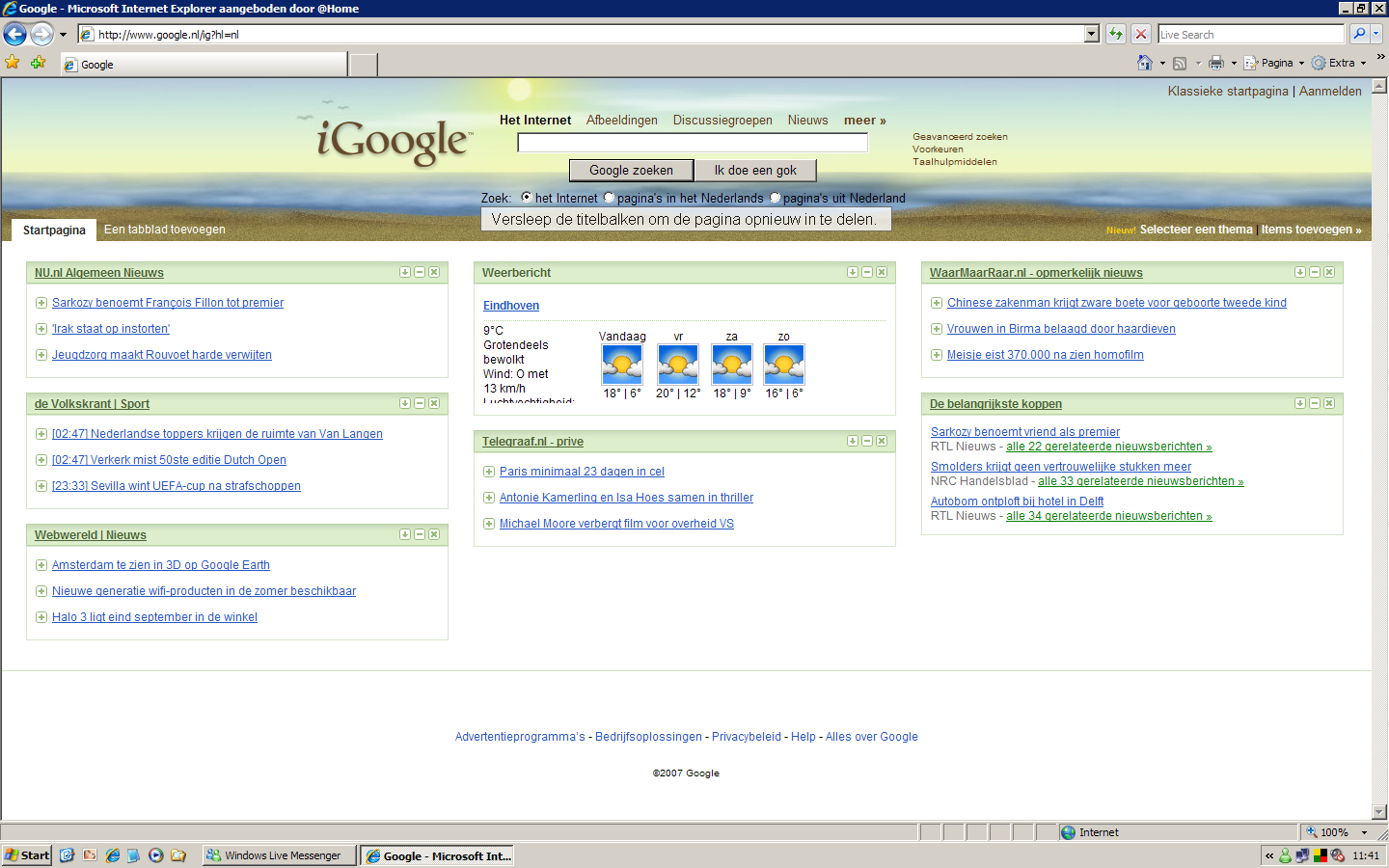Refresh the page with the green arrows icon
This screenshot has height=868, width=1389.
(1116, 34)
